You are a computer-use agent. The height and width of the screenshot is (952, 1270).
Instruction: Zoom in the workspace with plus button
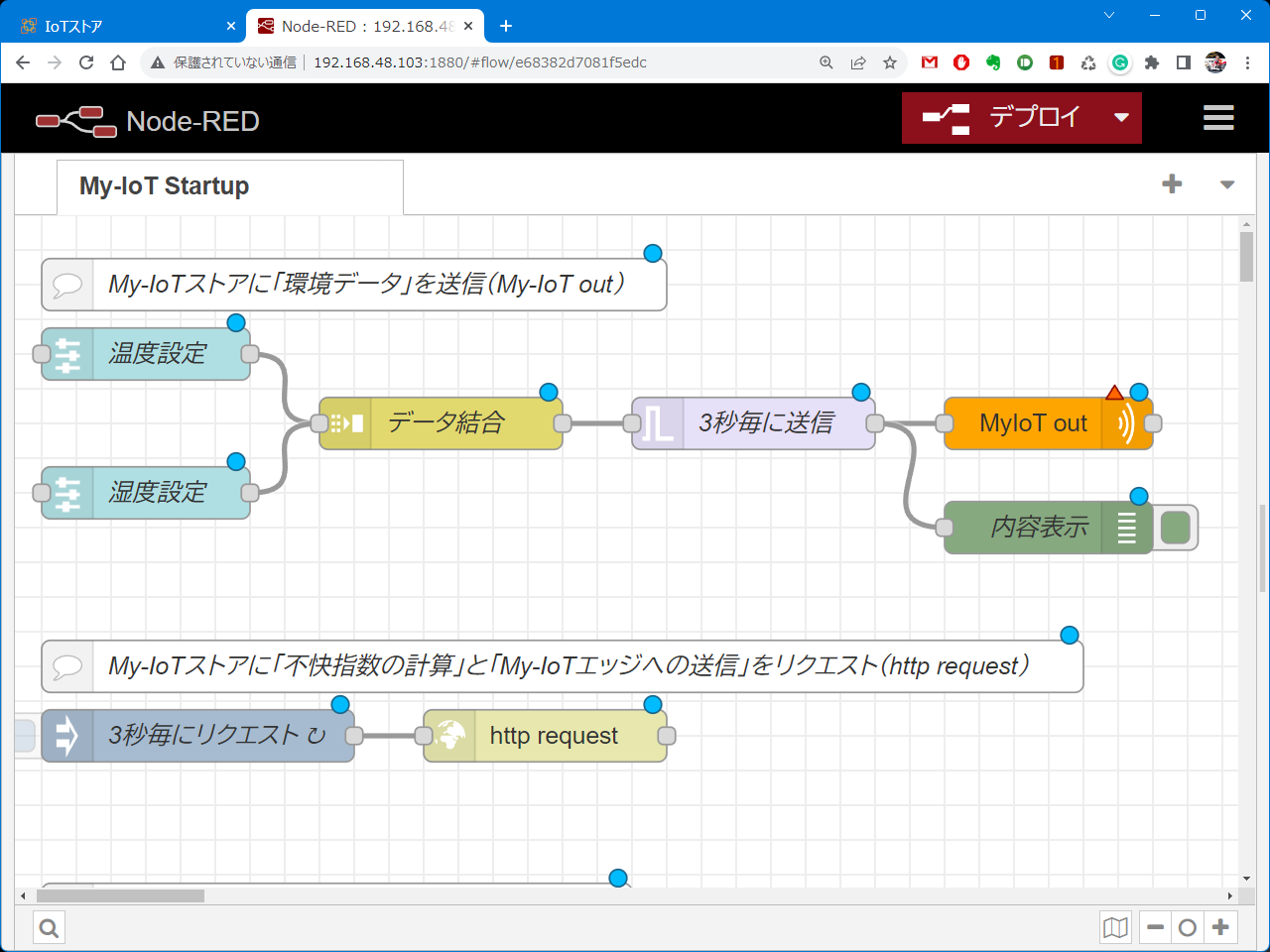[1220, 928]
